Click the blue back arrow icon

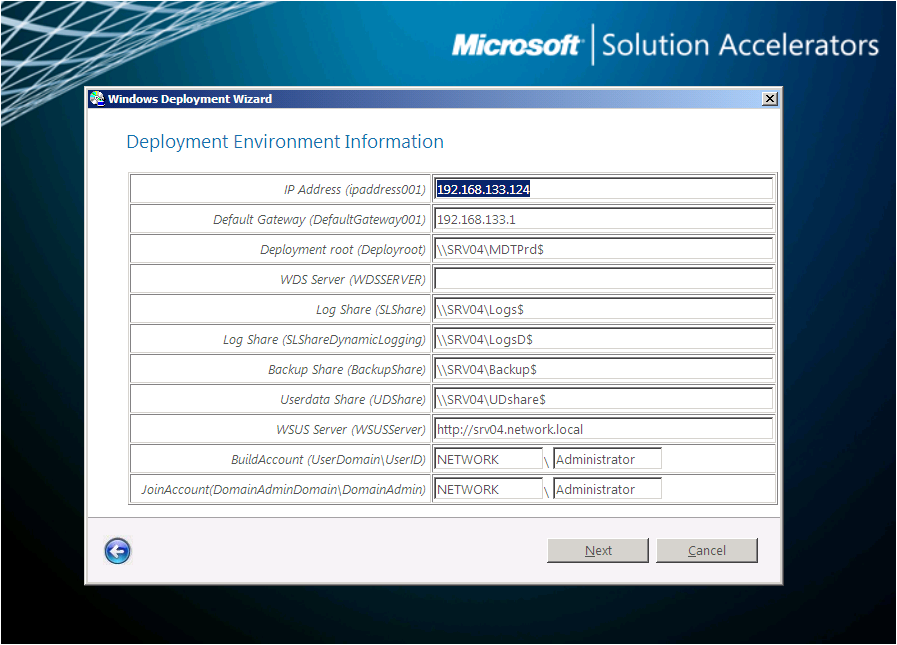click(x=117, y=551)
